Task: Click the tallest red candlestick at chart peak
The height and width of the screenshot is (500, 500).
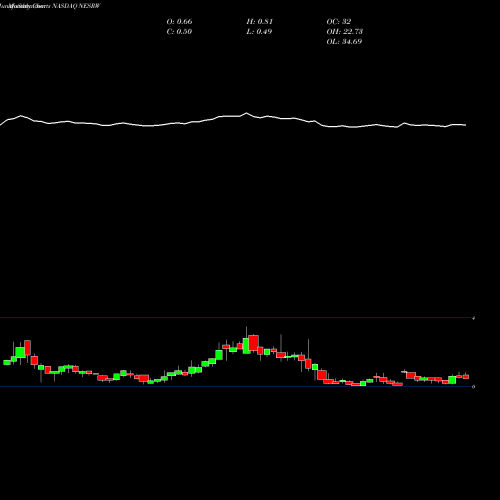Action: coord(254,343)
